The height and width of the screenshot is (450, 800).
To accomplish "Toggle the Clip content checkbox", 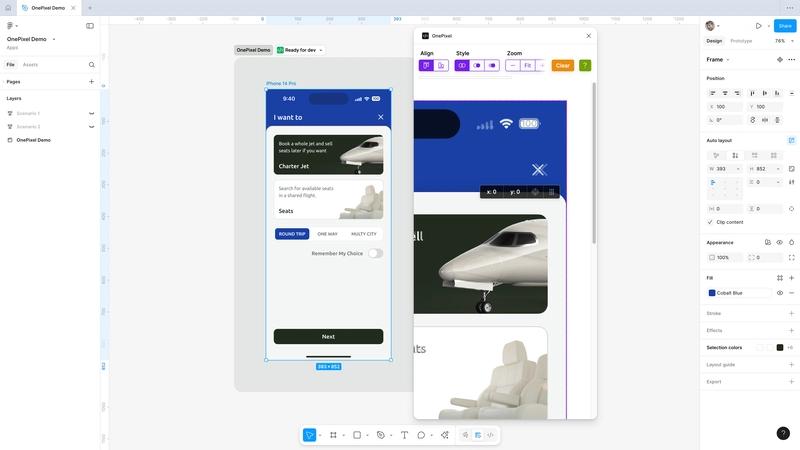I will coord(710,222).
